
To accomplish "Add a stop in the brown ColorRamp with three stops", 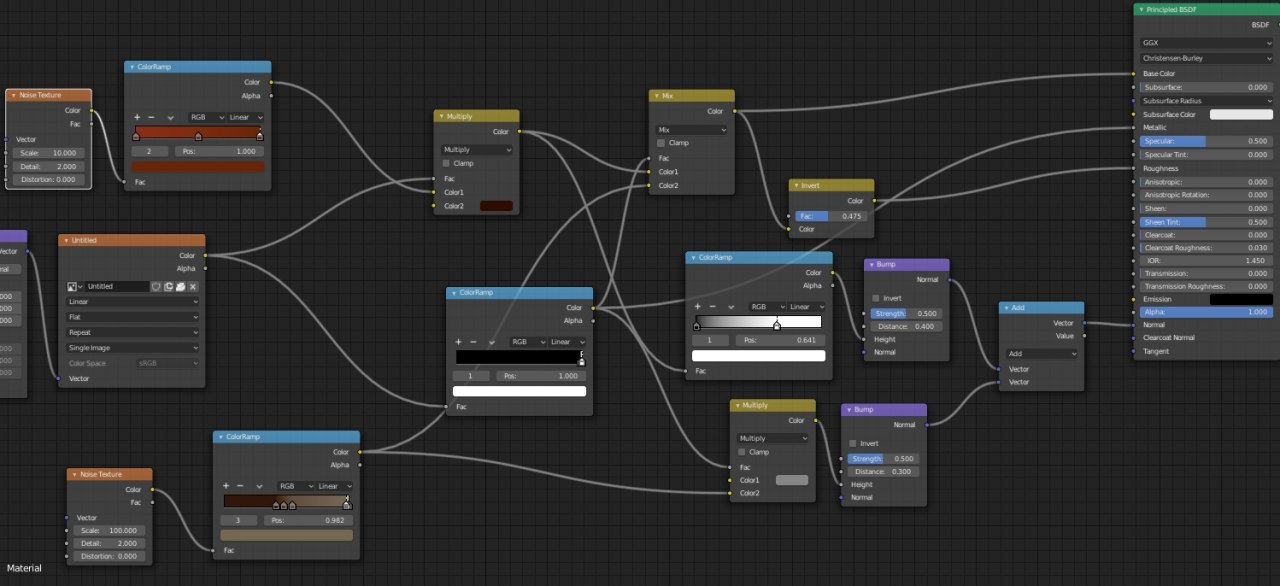I will (226, 486).
